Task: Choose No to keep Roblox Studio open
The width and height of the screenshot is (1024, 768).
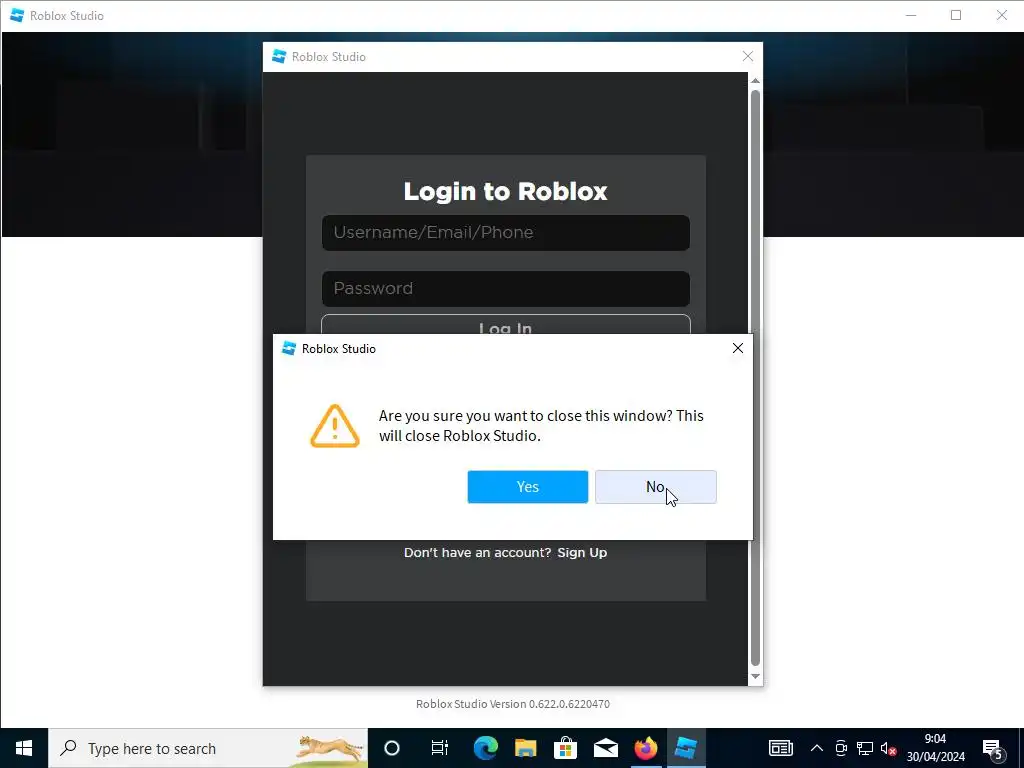Action: 655,487
